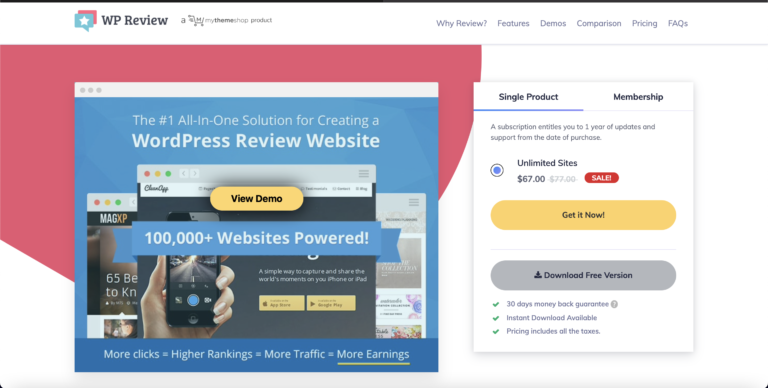This screenshot has width=768, height=388.
Task: Click the Get it Now! button
Action: pos(583,215)
